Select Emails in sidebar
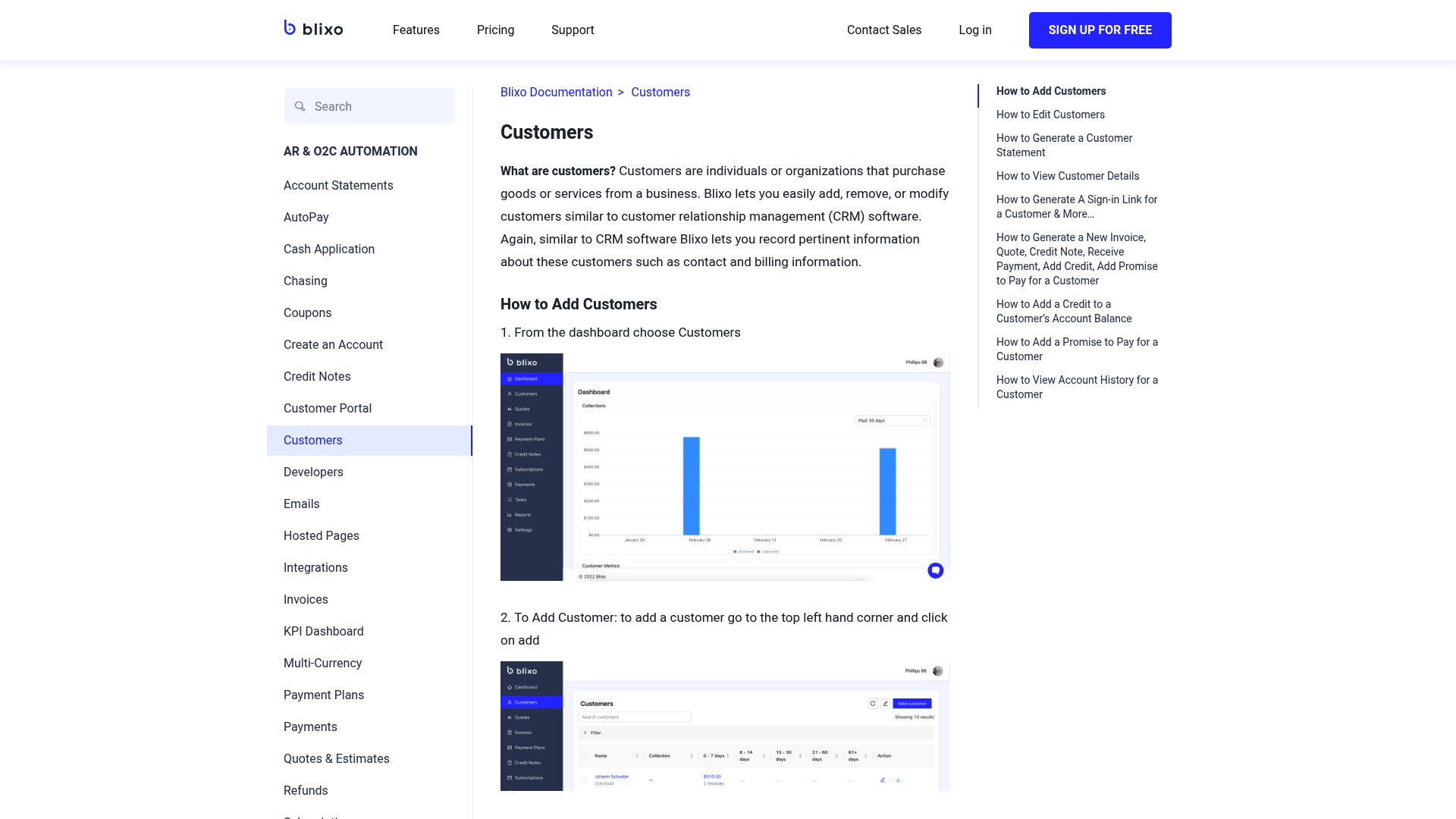This screenshot has height=819, width=1456. pyautogui.click(x=302, y=504)
